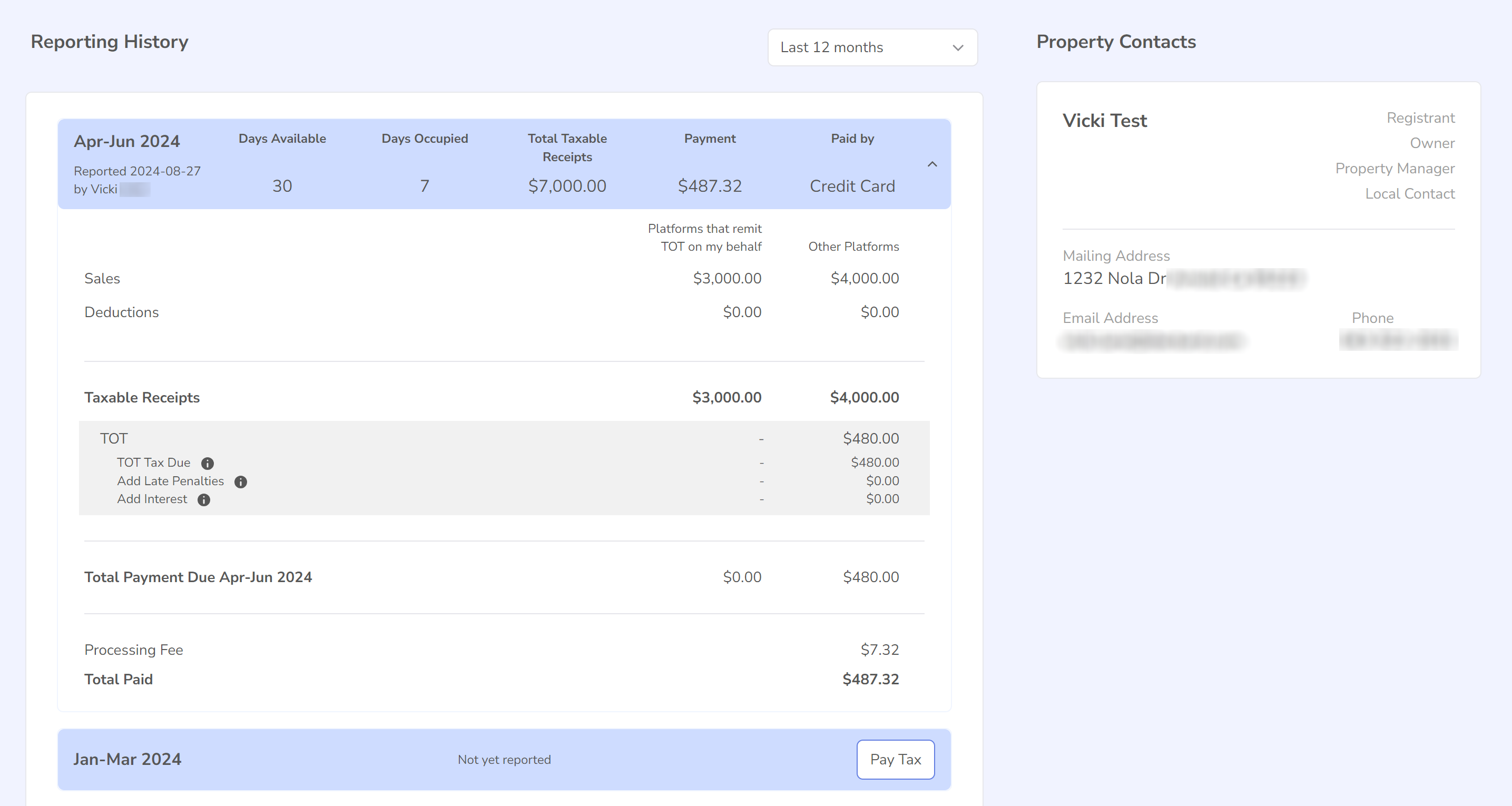Viewport: 1512px width, 806px height.
Task: Click the Total Payment Due $0.00 amount
Action: tap(742, 577)
